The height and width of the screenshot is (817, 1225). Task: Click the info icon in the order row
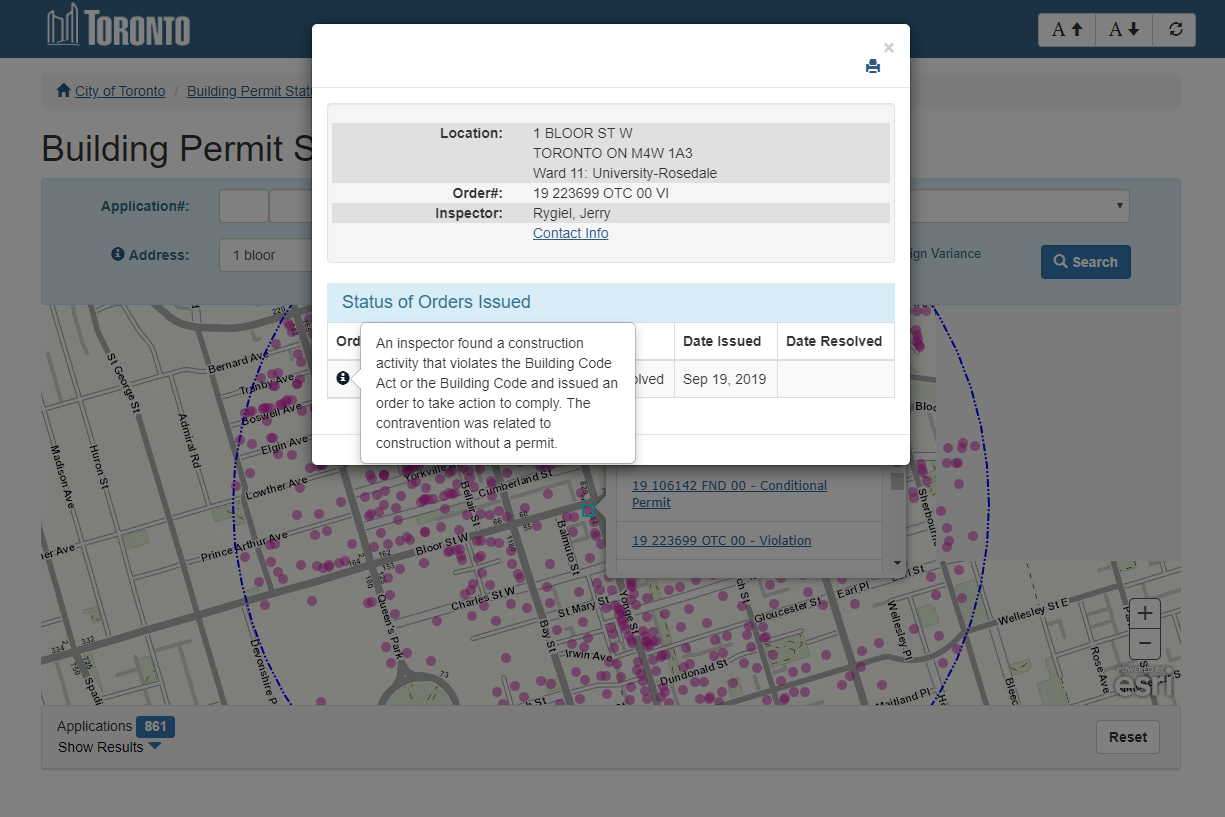tap(343, 378)
